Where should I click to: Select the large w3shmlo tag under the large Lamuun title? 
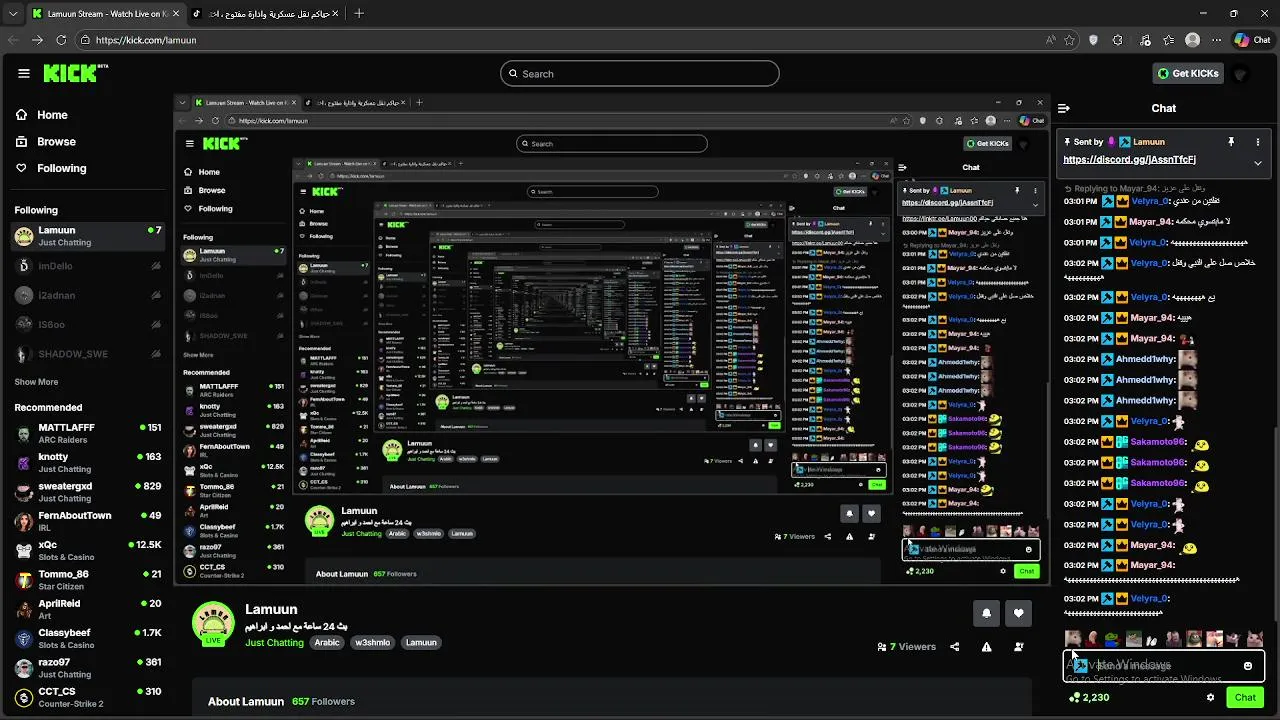[x=372, y=642]
